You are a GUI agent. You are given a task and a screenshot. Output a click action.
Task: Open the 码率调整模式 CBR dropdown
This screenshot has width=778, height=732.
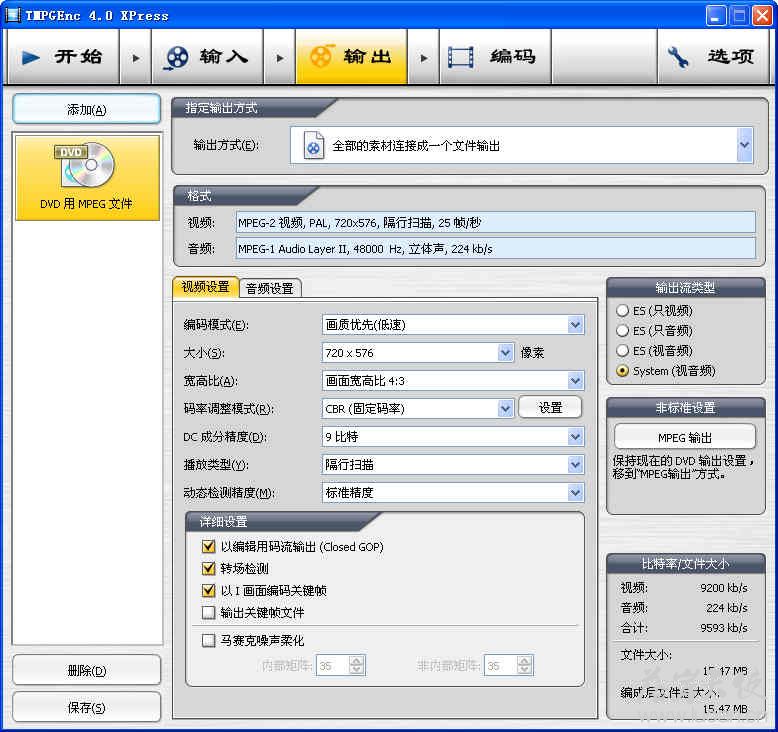coord(505,408)
